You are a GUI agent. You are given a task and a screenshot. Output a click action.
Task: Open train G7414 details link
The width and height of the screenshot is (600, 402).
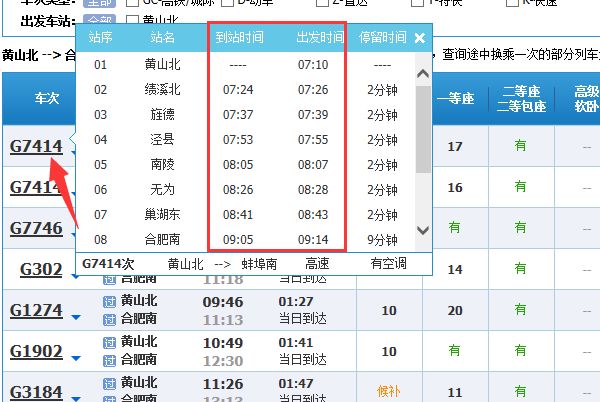click(x=36, y=147)
